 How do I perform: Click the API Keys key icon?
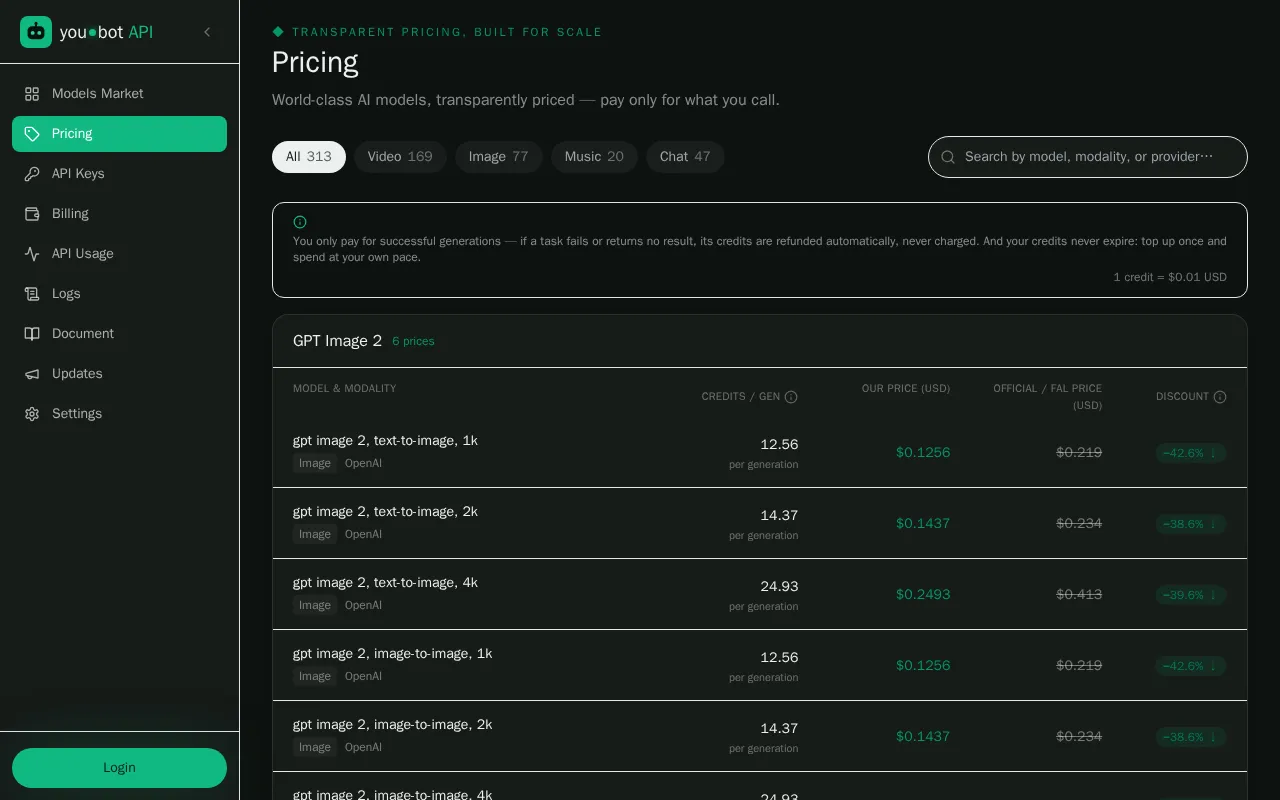(x=32, y=173)
